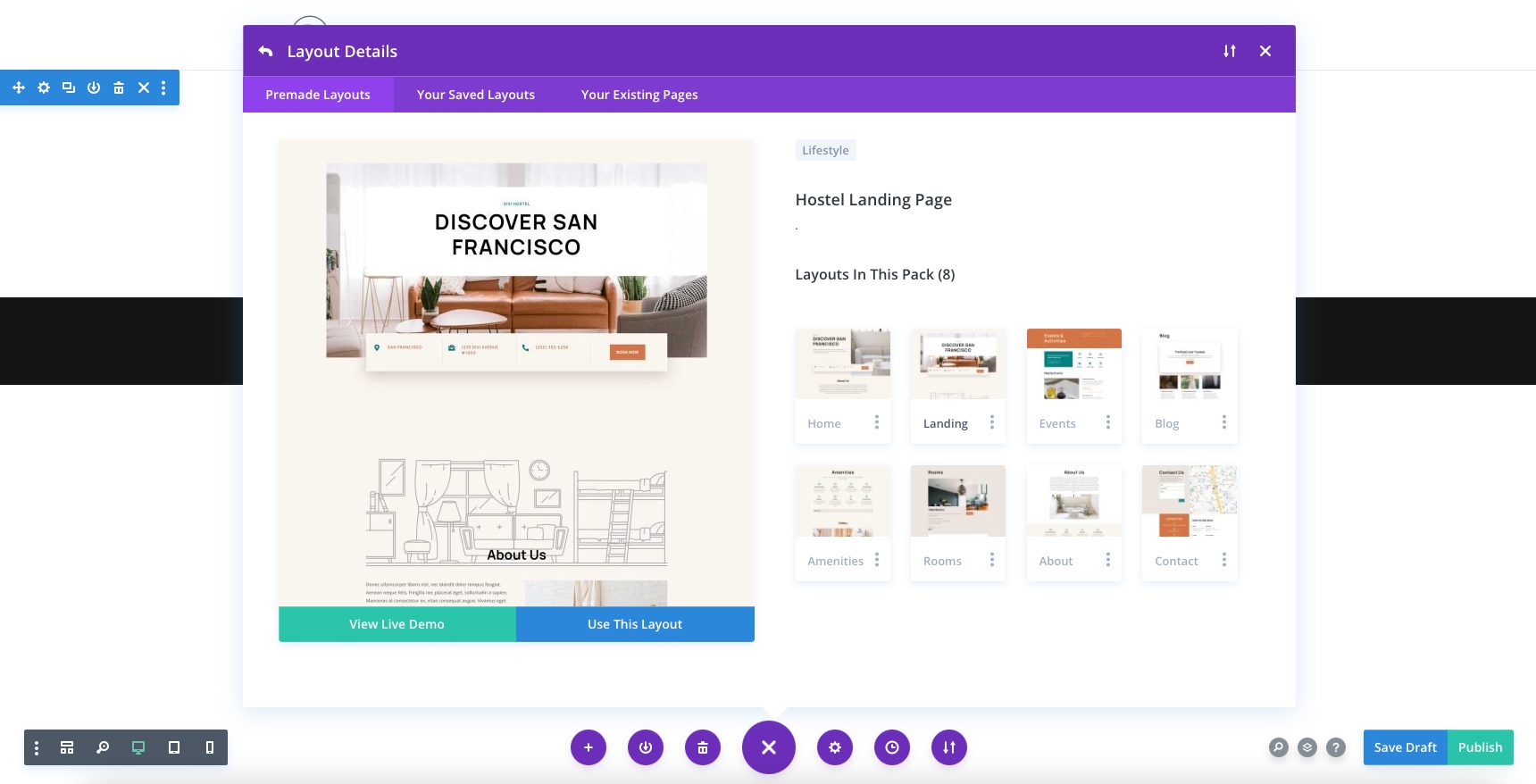The image size is (1536, 784).
Task: Open the Contact layout options menu
Action: tap(1224, 560)
